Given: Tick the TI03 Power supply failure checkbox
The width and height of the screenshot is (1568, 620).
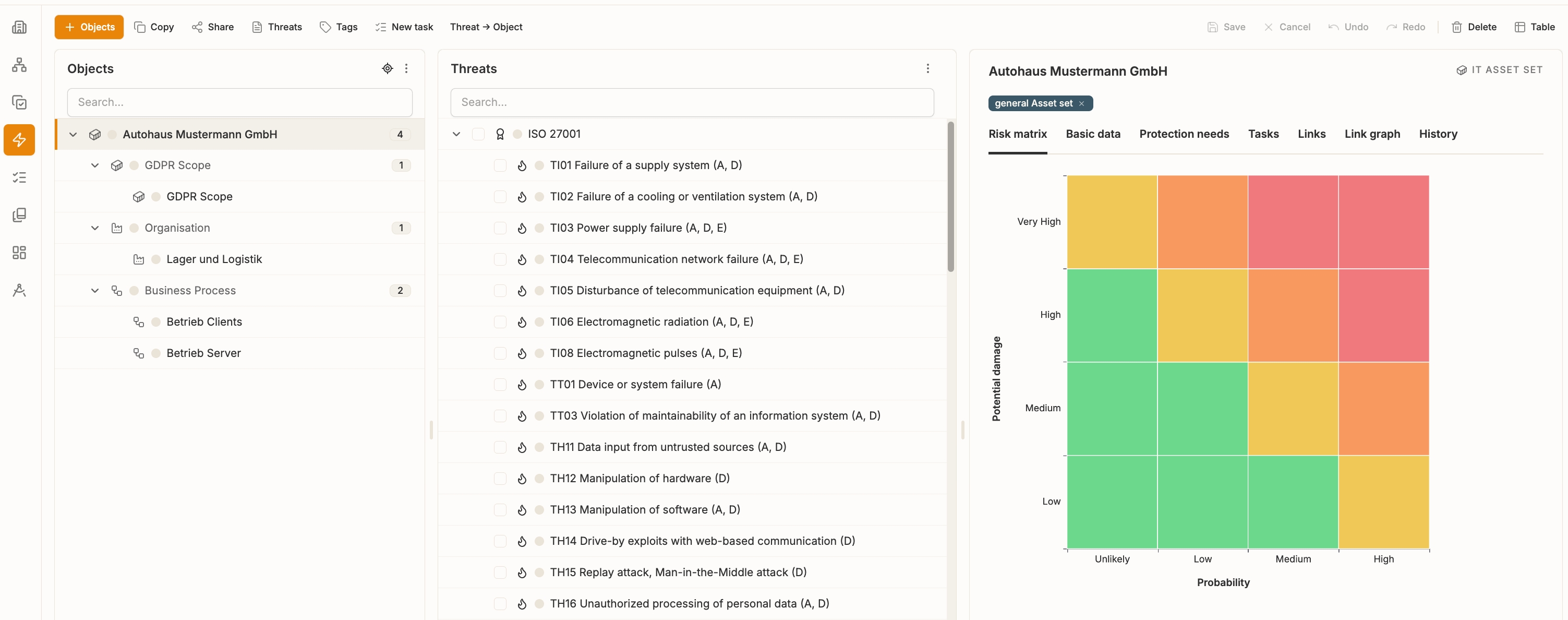Looking at the screenshot, I should pyautogui.click(x=500, y=228).
